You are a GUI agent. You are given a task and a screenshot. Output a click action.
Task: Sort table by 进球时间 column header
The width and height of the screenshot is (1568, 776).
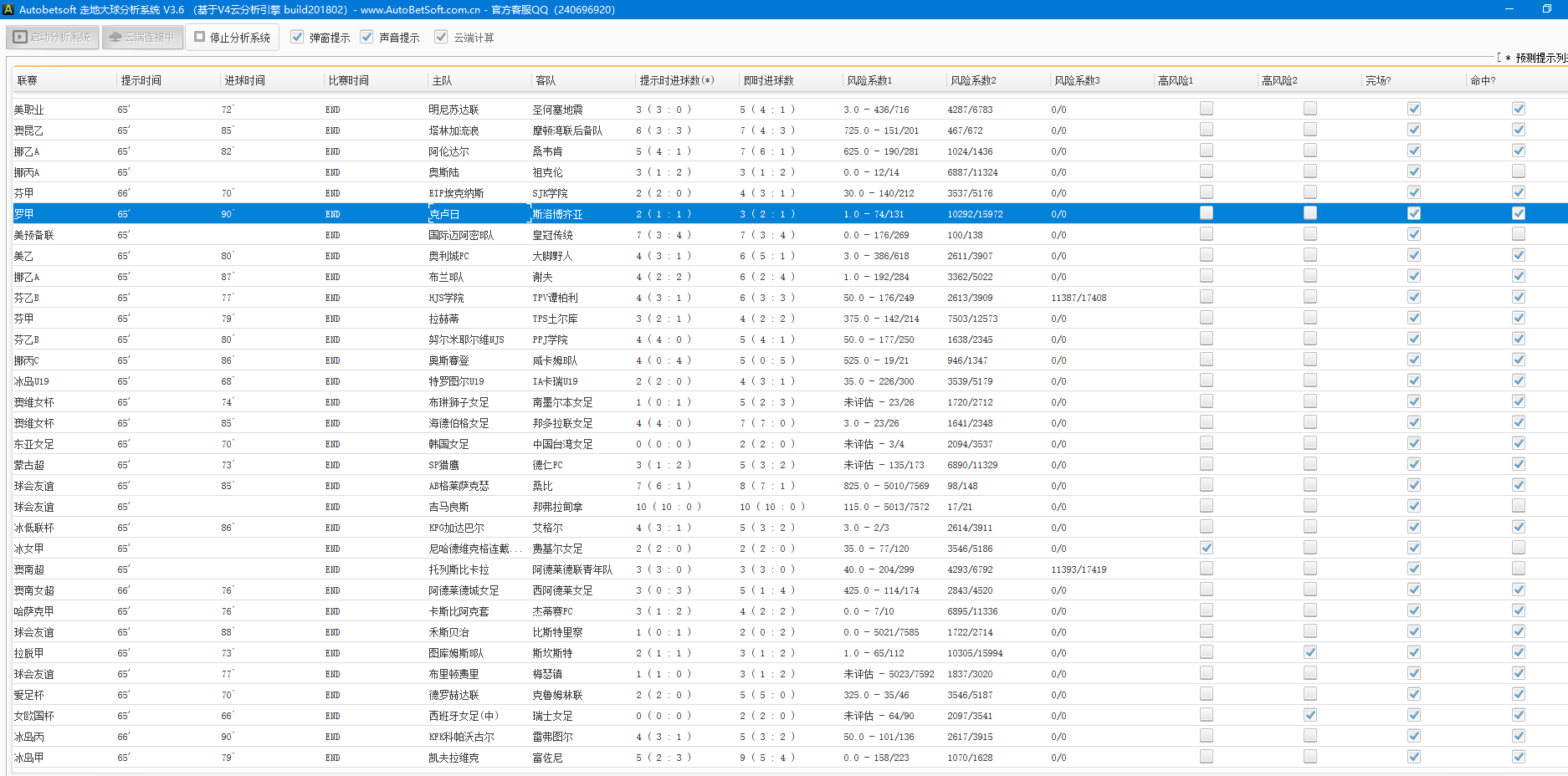[x=244, y=81]
